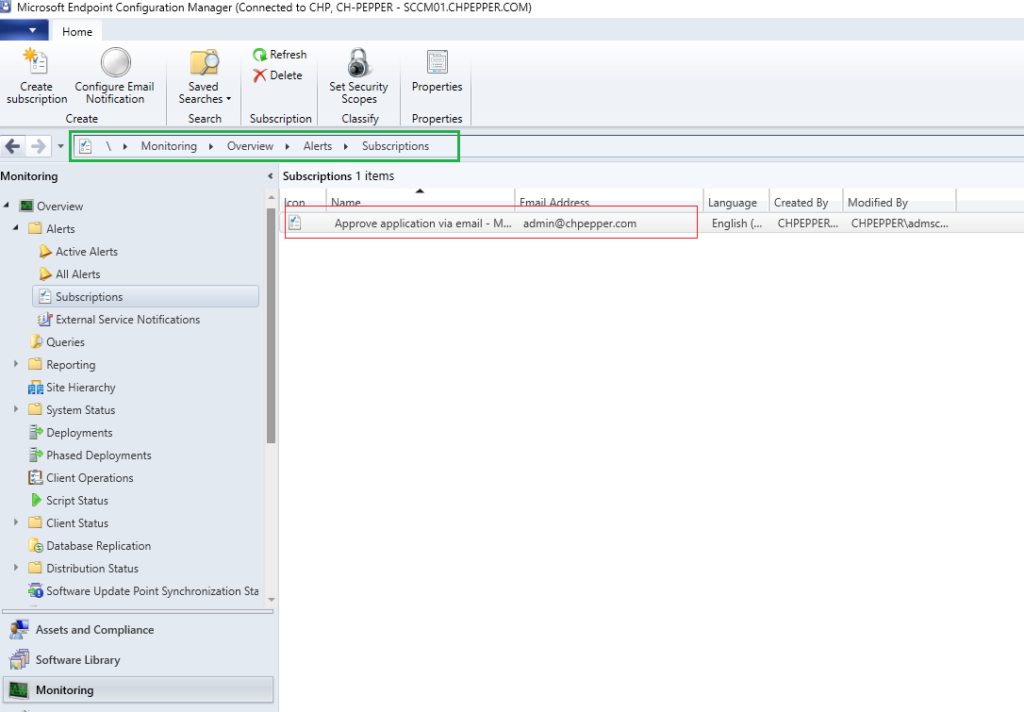Collapse the Monitoring navigation pane
This screenshot has width=1024, height=712.
(270, 176)
